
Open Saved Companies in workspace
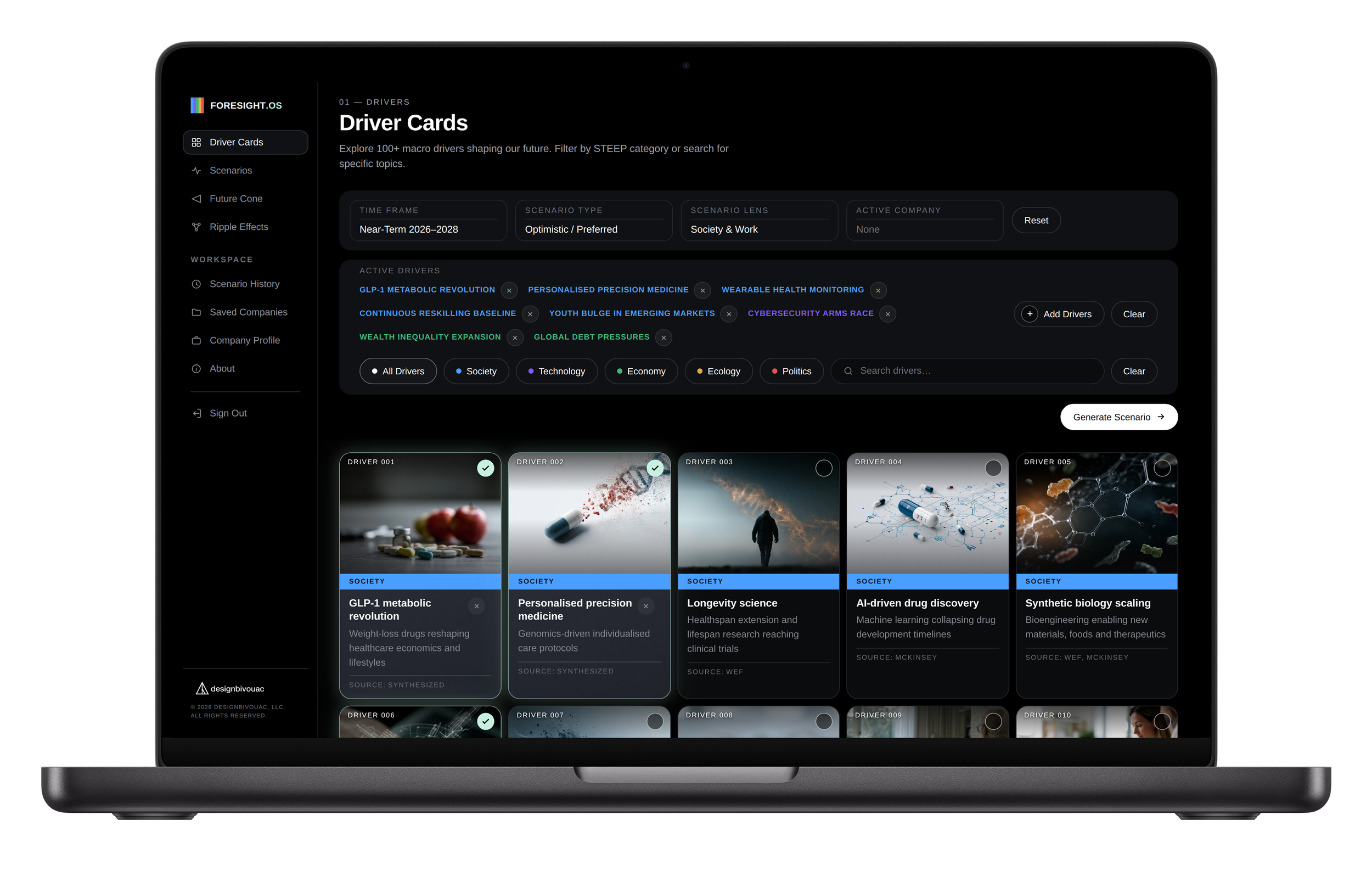245,312
